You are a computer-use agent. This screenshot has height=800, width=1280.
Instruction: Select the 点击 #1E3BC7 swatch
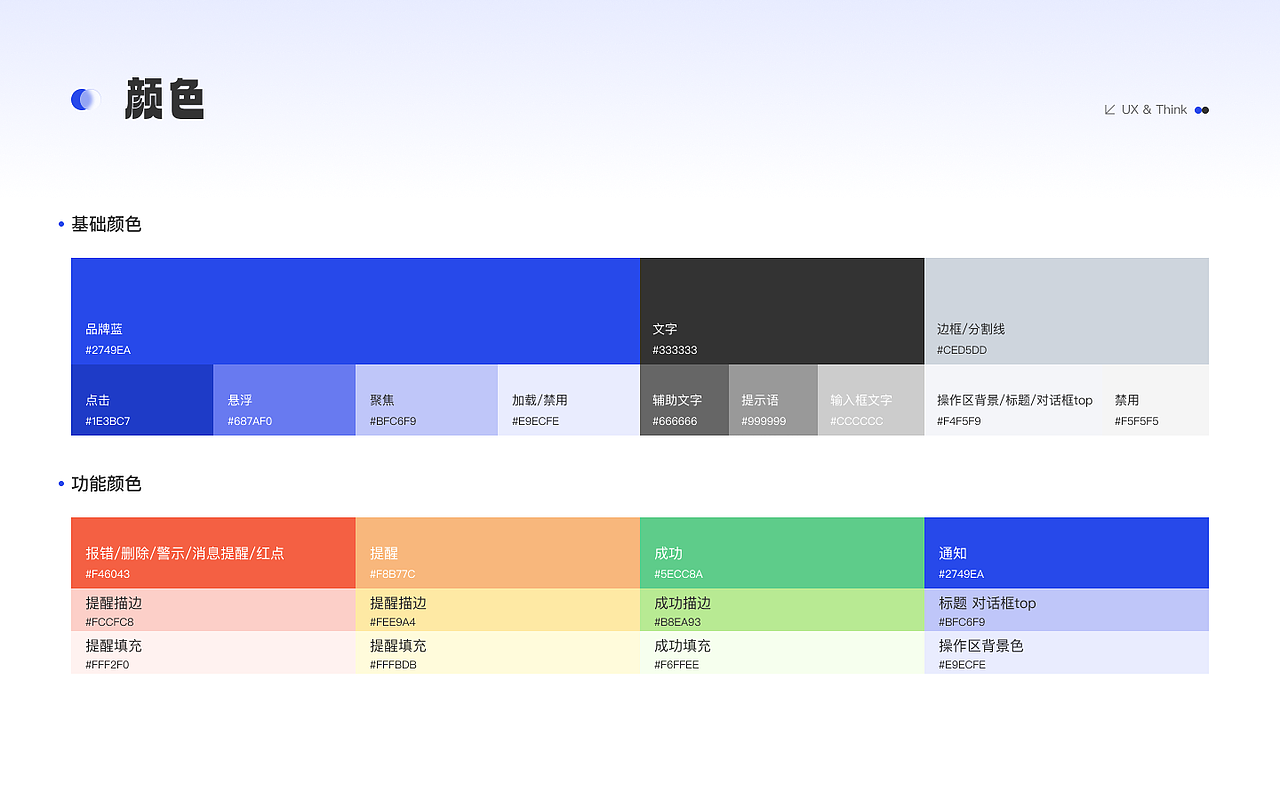coord(141,399)
